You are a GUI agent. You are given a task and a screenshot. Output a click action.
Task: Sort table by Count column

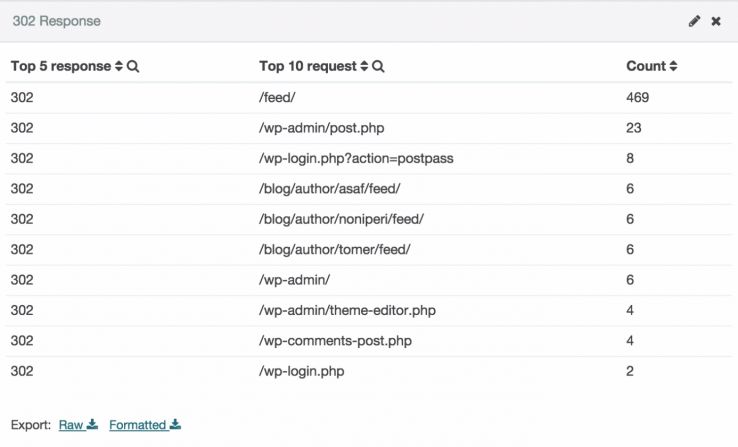673,66
